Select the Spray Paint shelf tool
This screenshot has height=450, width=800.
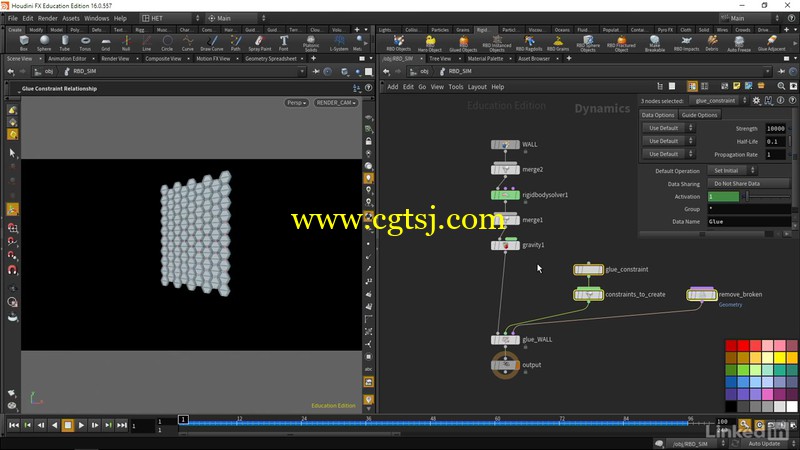click(260, 43)
